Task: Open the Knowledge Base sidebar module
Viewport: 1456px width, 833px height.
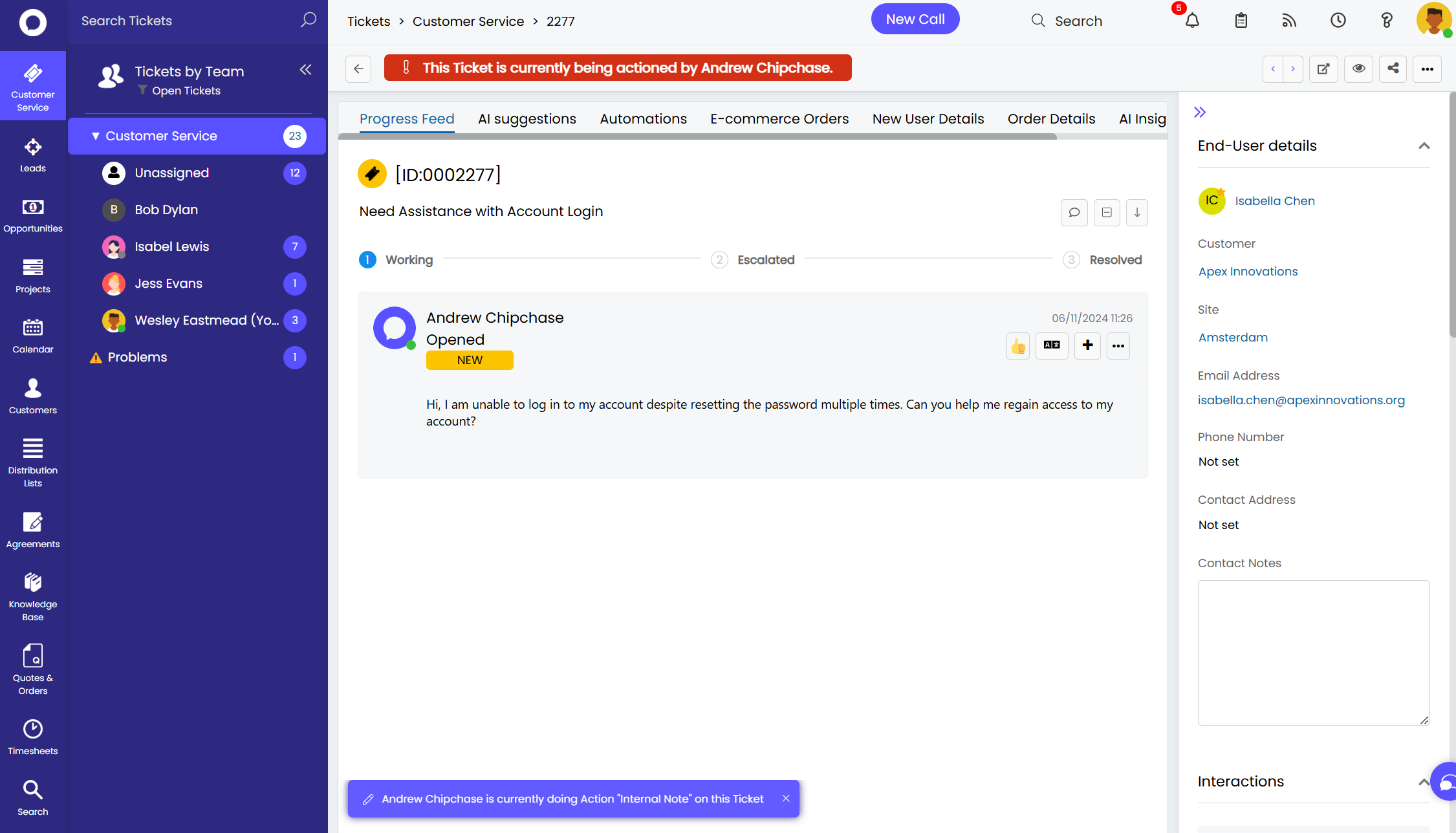Action: point(32,596)
